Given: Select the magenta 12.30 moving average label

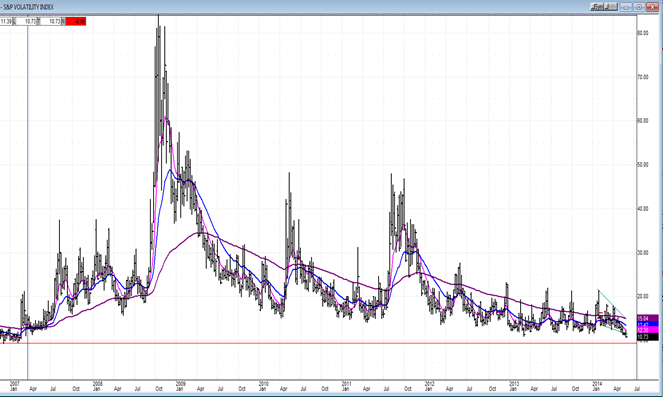Looking at the screenshot, I should [x=647, y=330].
